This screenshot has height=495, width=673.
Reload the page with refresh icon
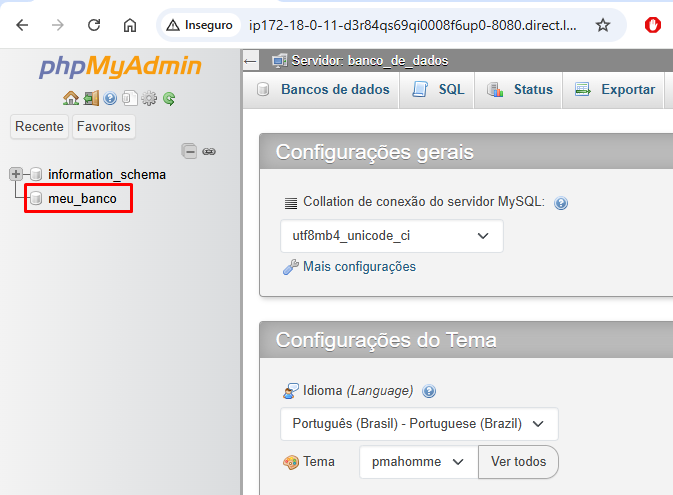coord(94,25)
